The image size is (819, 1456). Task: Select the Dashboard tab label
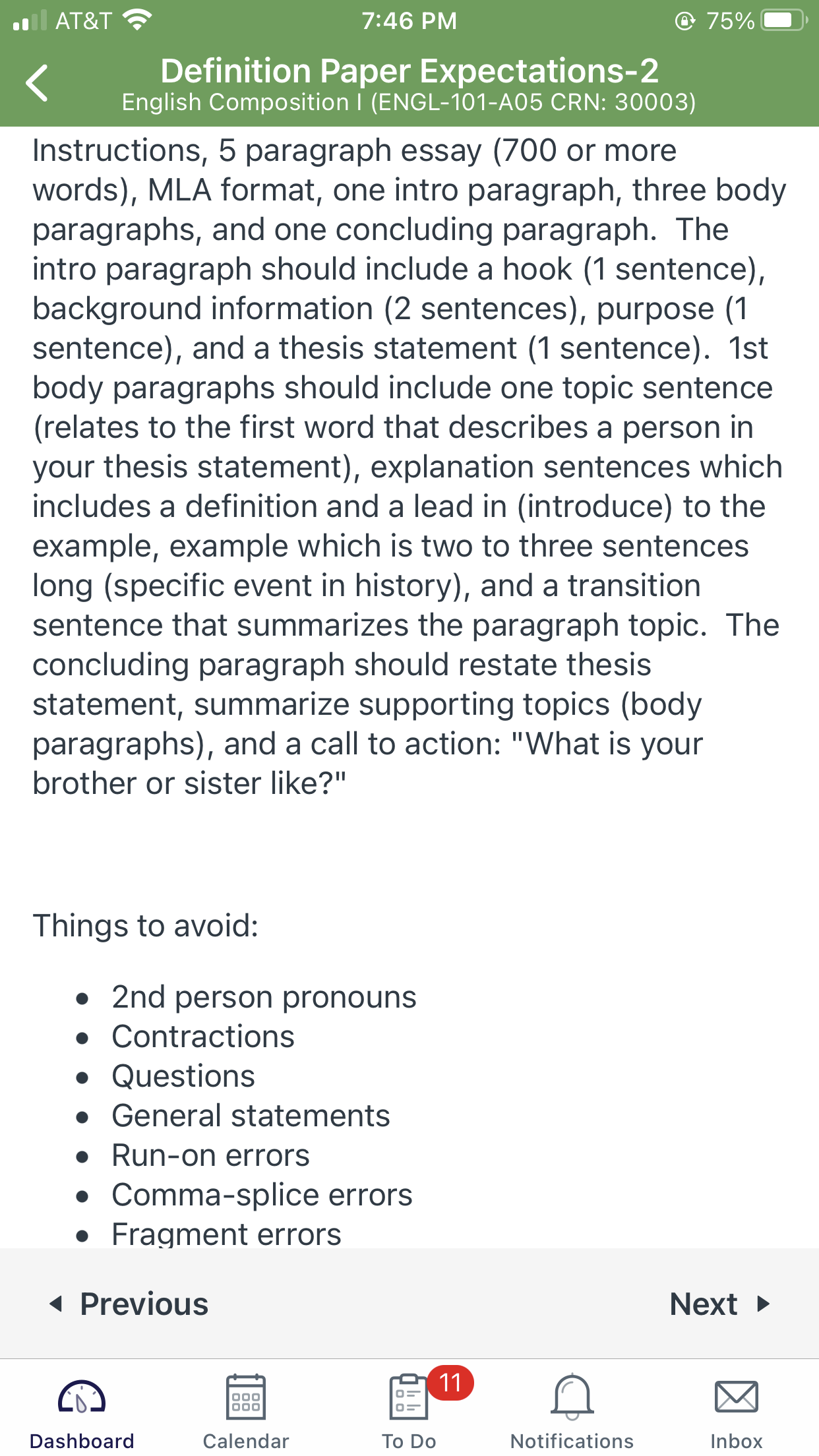pos(82,1441)
